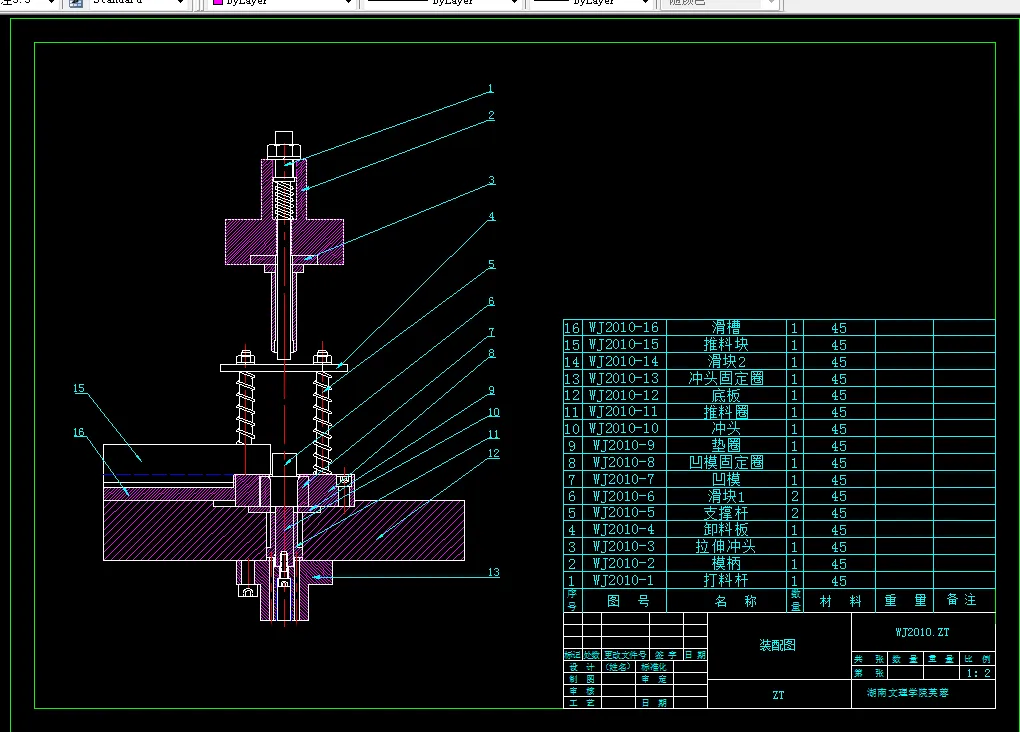Select balloon number 1 in the drawing

(x=490, y=88)
